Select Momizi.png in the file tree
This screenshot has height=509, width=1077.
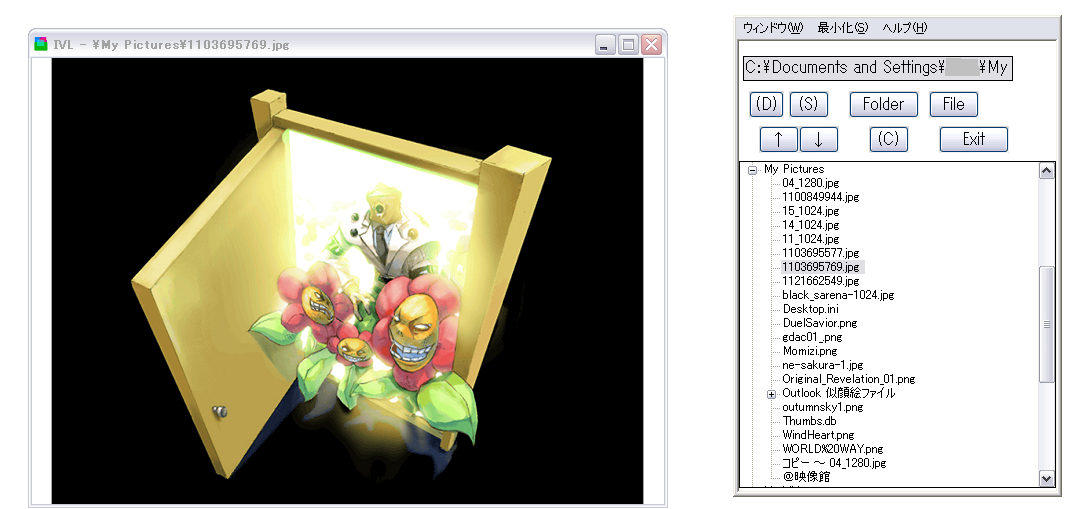click(810, 351)
